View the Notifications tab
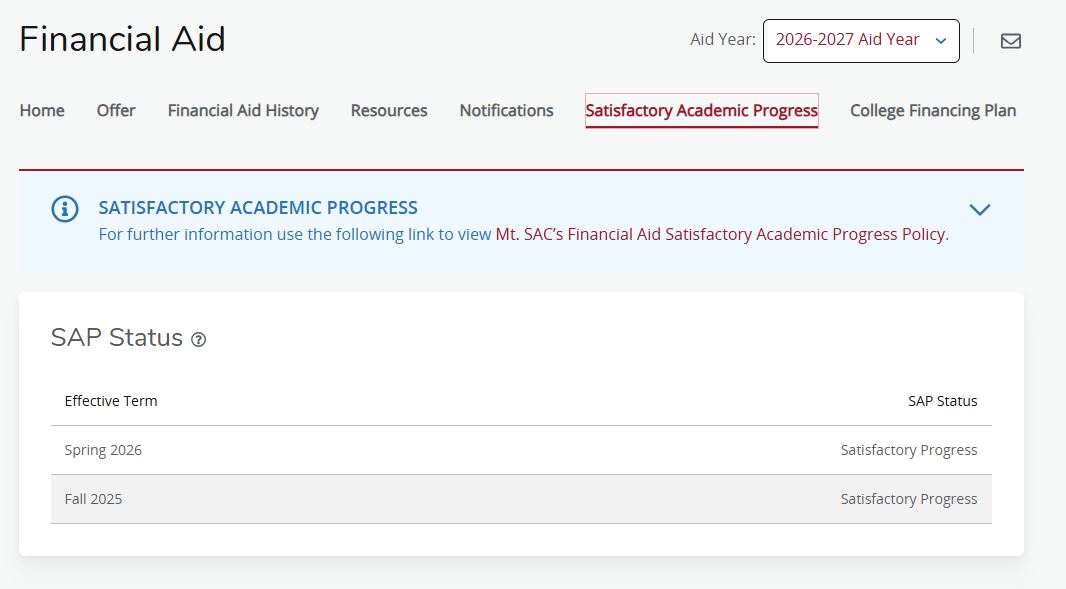The width and height of the screenshot is (1066, 589). [506, 110]
